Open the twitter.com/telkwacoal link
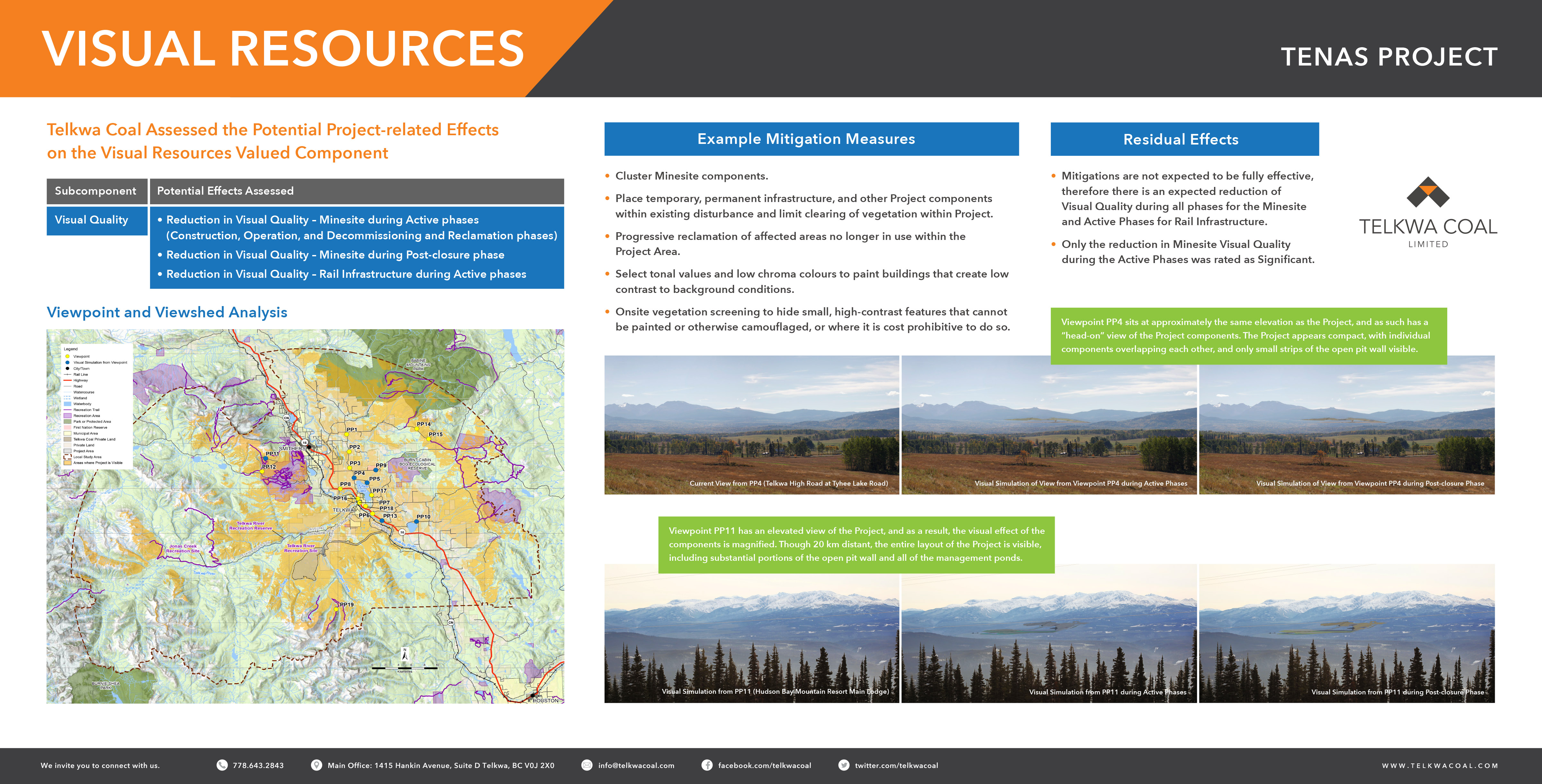 pos(896,765)
